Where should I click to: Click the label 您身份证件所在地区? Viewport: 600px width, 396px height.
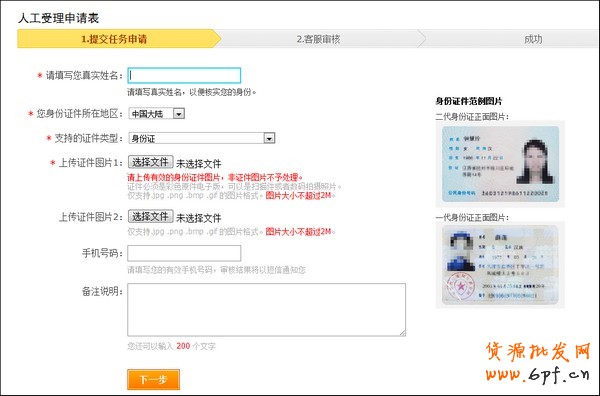click(80, 114)
